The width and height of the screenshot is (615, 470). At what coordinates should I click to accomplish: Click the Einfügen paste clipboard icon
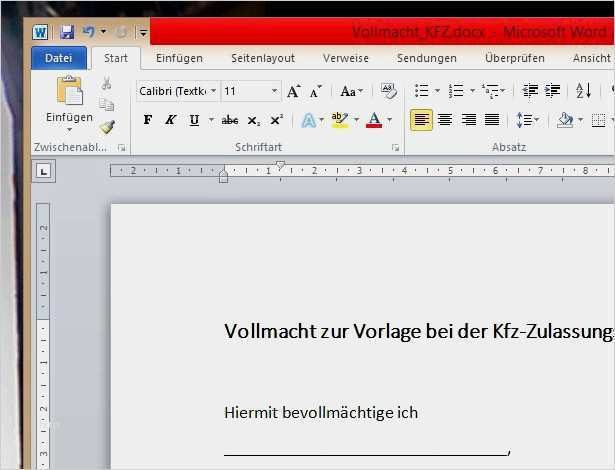point(70,91)
